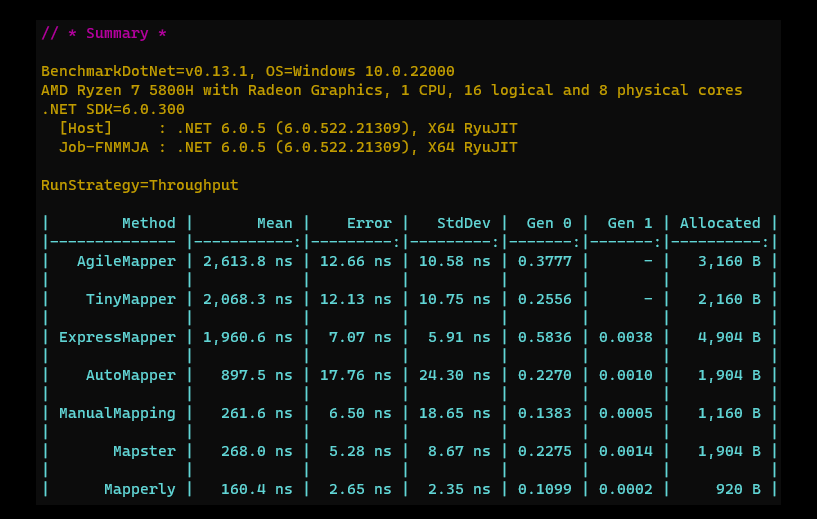Click the Job-FNMMJA runtime line

[x=288, y=147]
